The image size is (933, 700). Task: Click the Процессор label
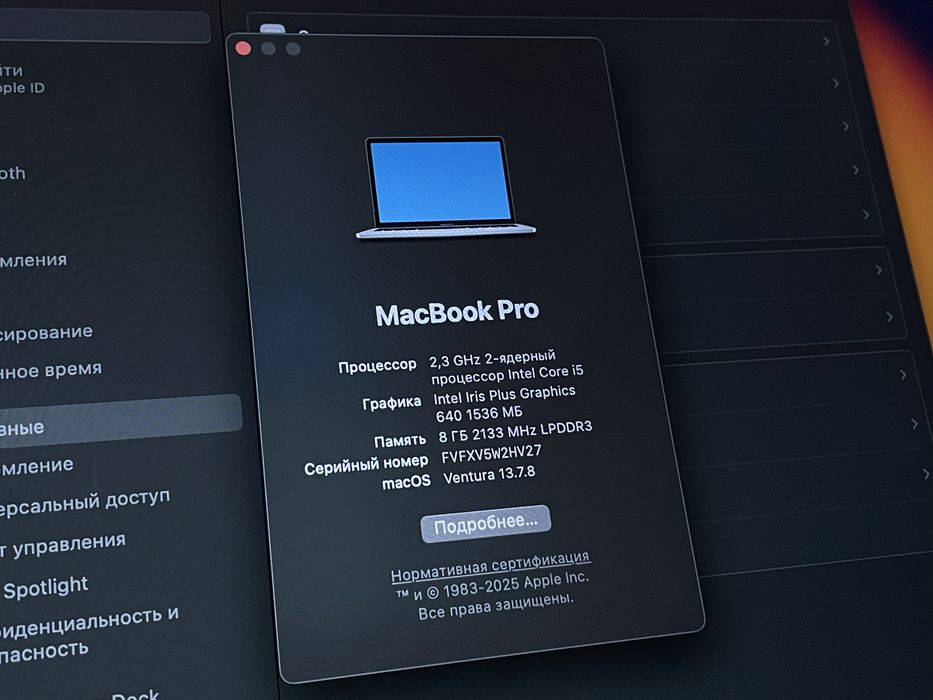click(377, 365)
